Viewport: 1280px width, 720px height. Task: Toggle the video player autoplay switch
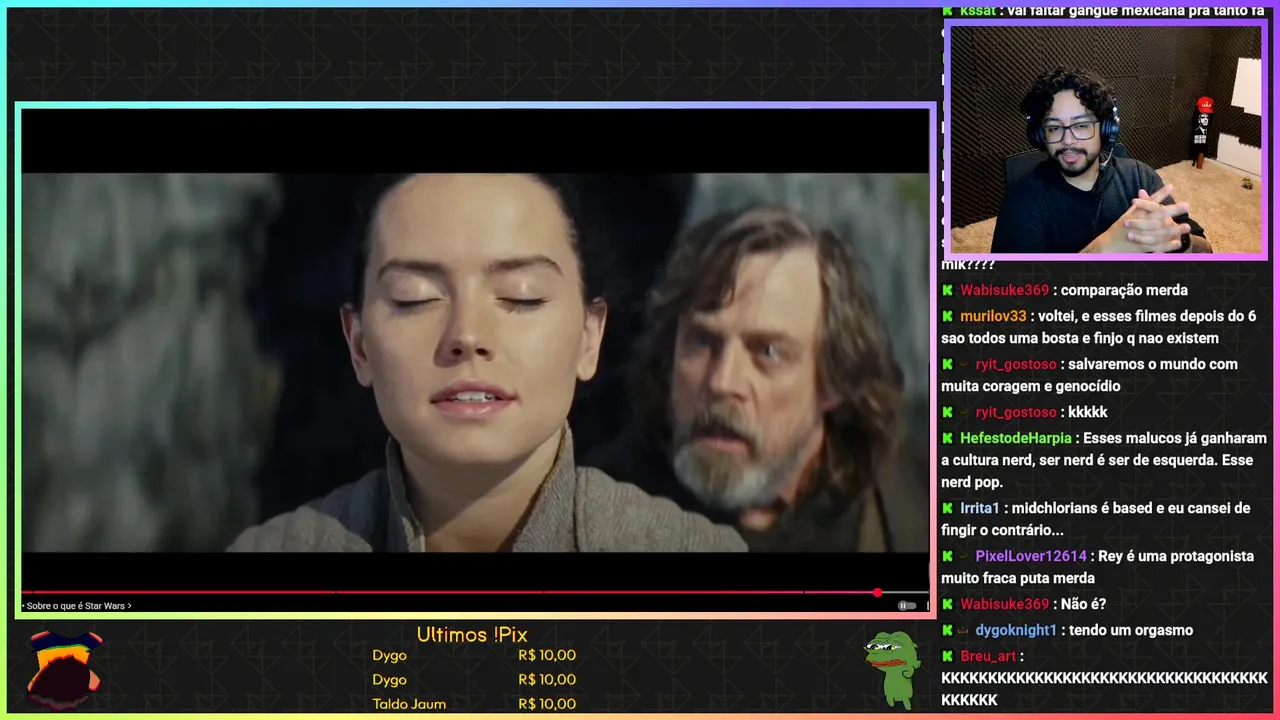tap(907, 605)
